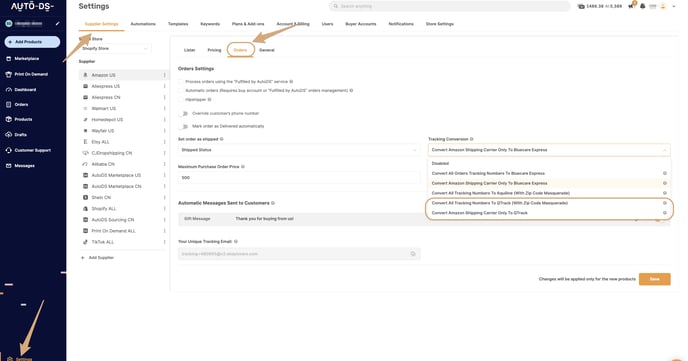Switch to the Keywords tab

(x=210, y=24)
